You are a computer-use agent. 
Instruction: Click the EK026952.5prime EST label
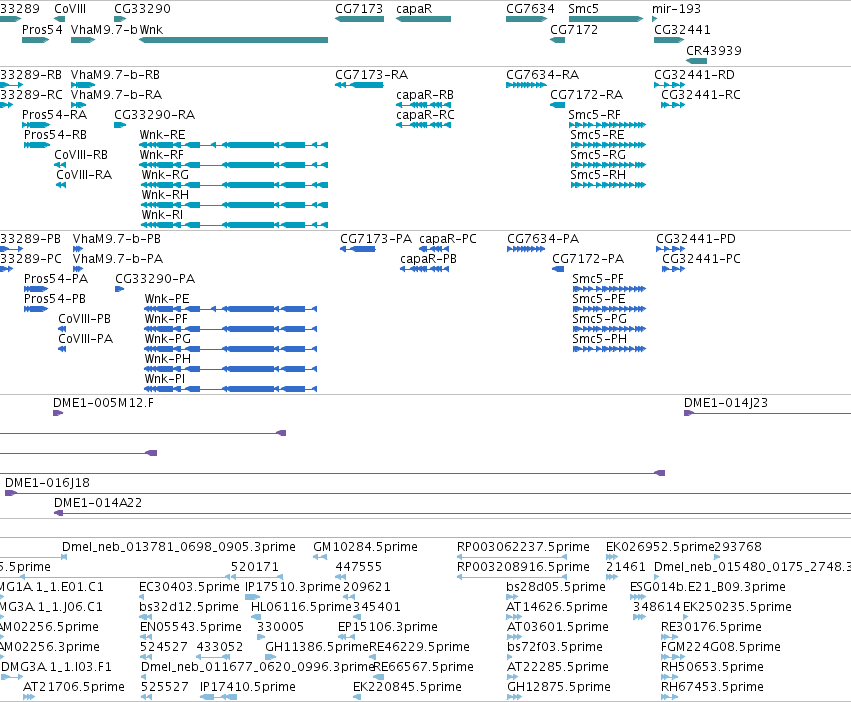660,546
